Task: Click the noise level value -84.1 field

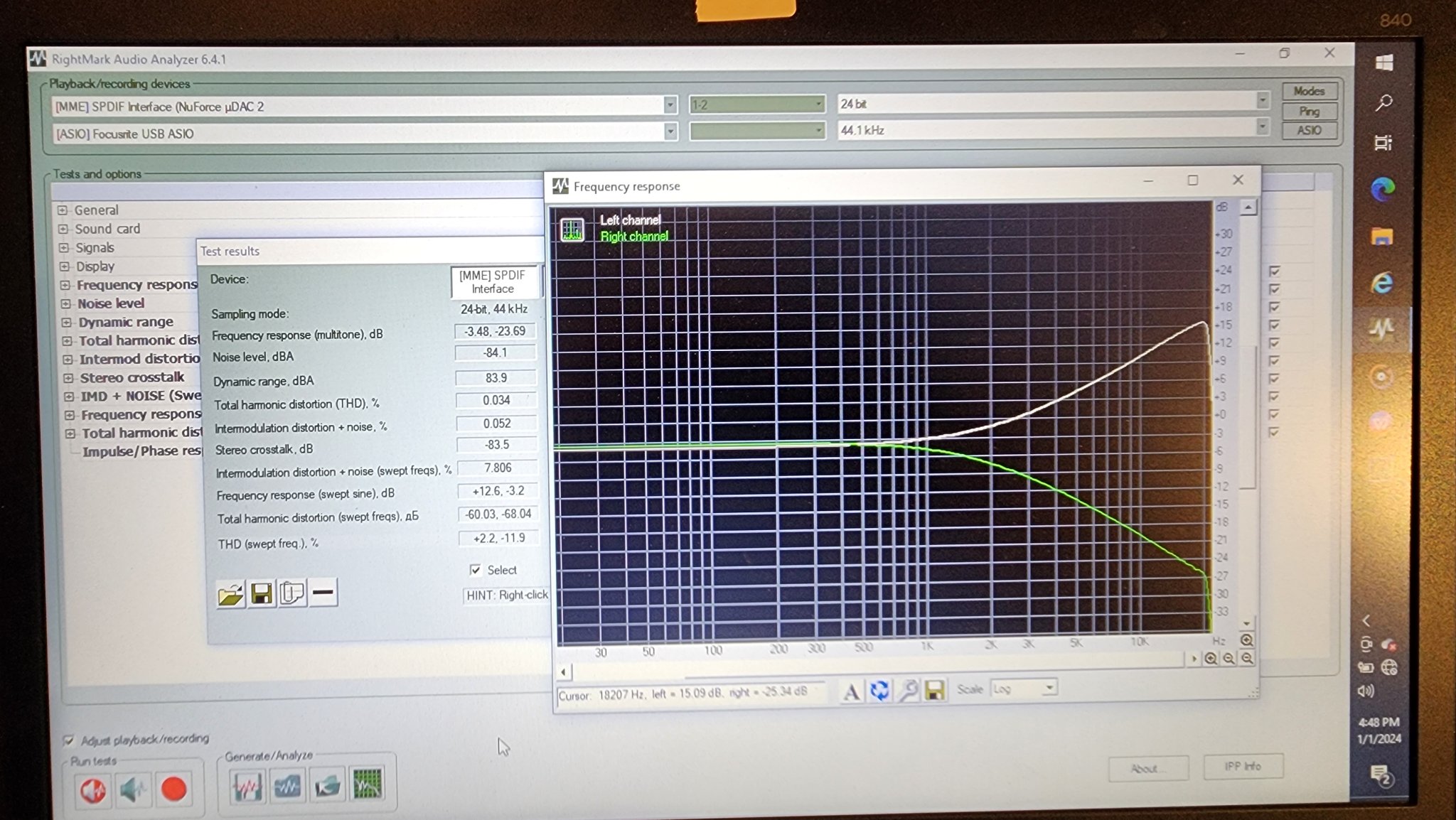Action: (496, 353)
